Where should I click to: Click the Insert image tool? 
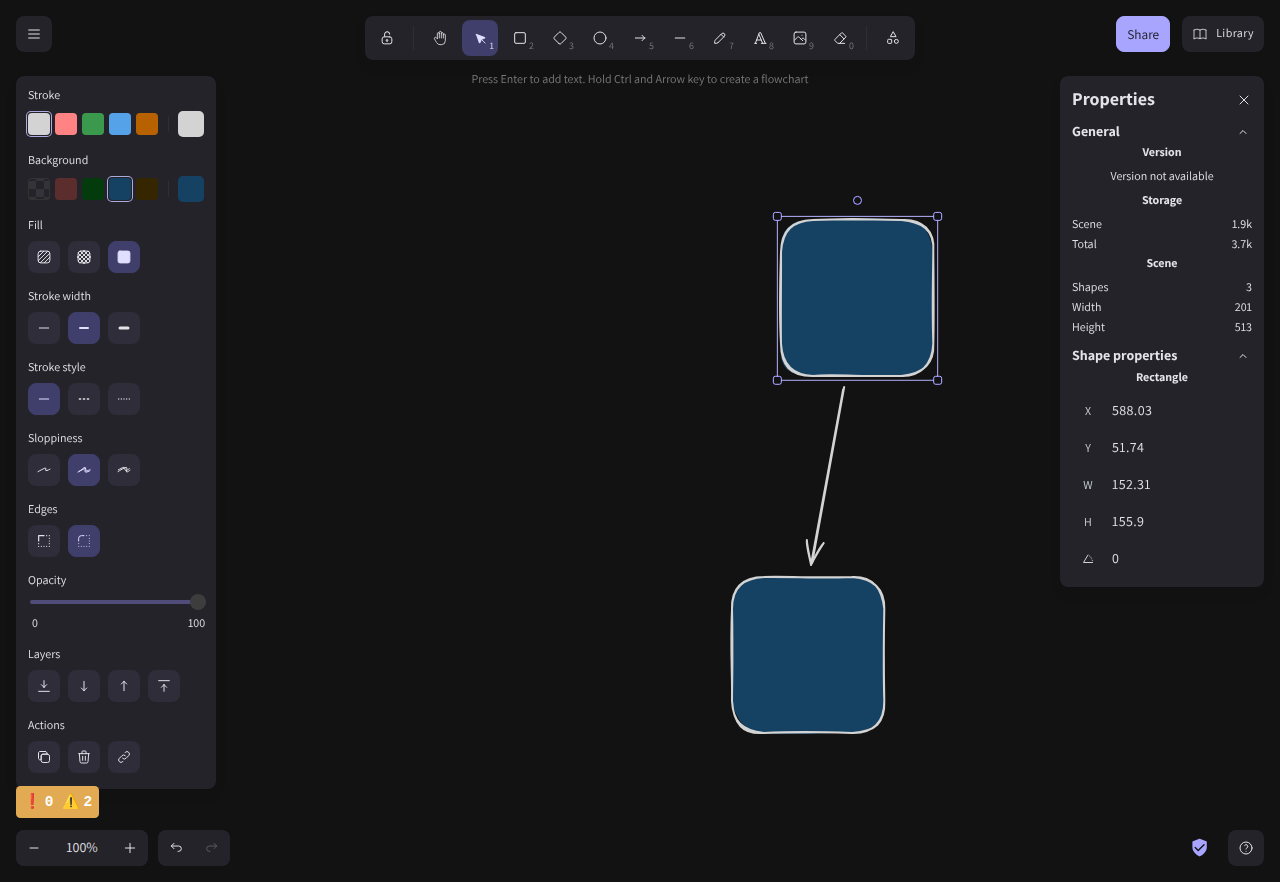(x=800, y=38)
